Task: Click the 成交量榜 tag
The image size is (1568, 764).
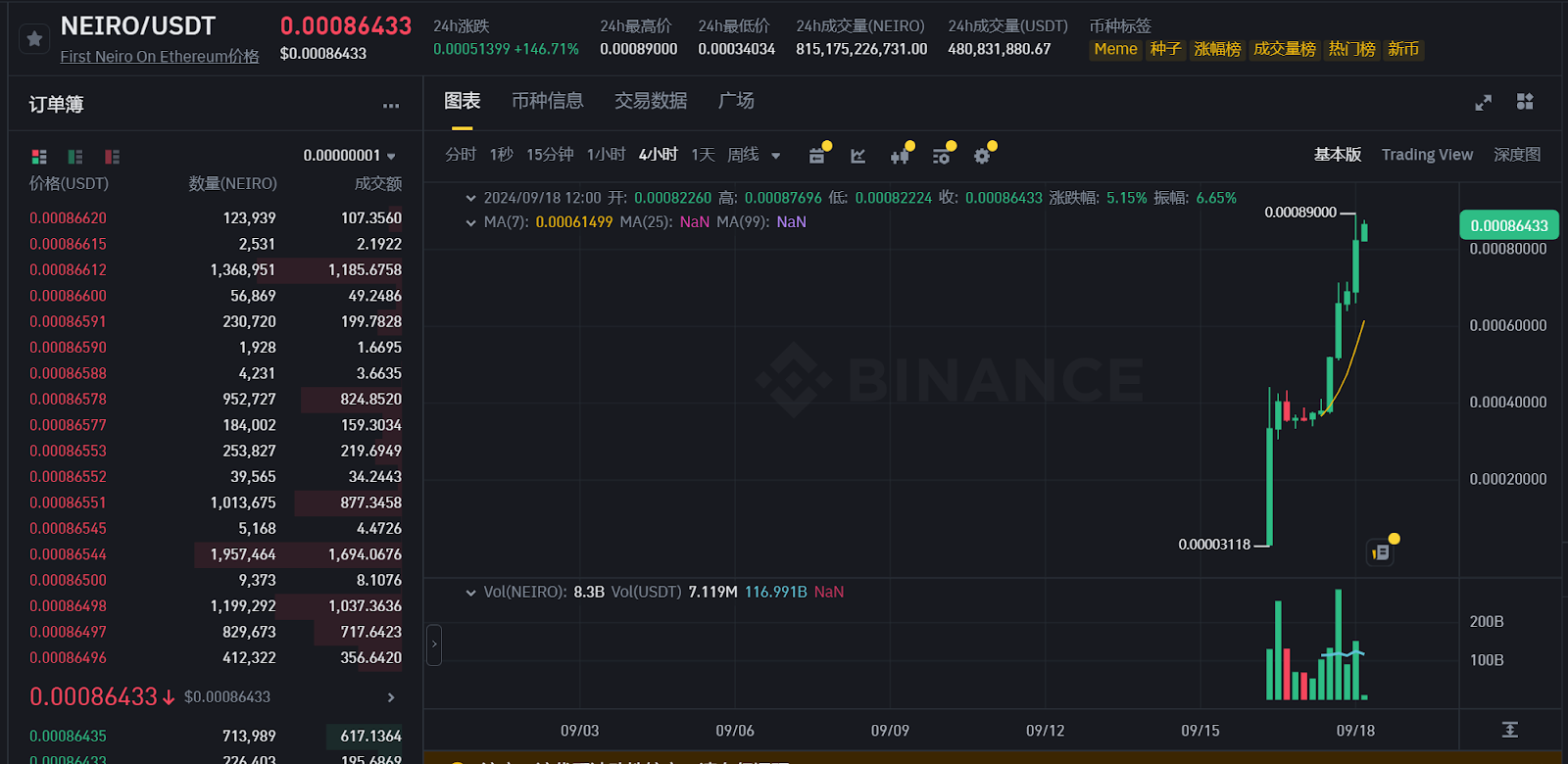Action: 1285,49
